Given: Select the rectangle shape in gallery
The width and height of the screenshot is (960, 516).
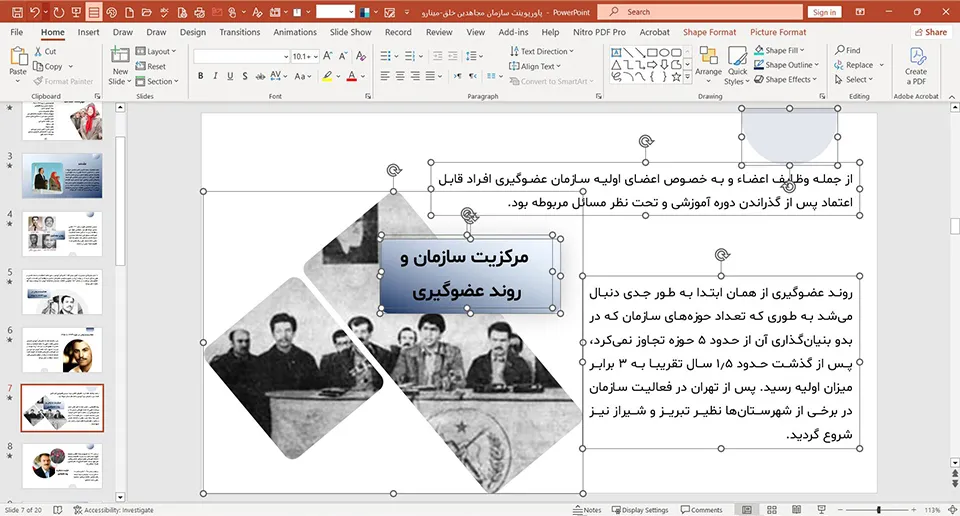Looking at the screenshot, I should pos(652,53).
